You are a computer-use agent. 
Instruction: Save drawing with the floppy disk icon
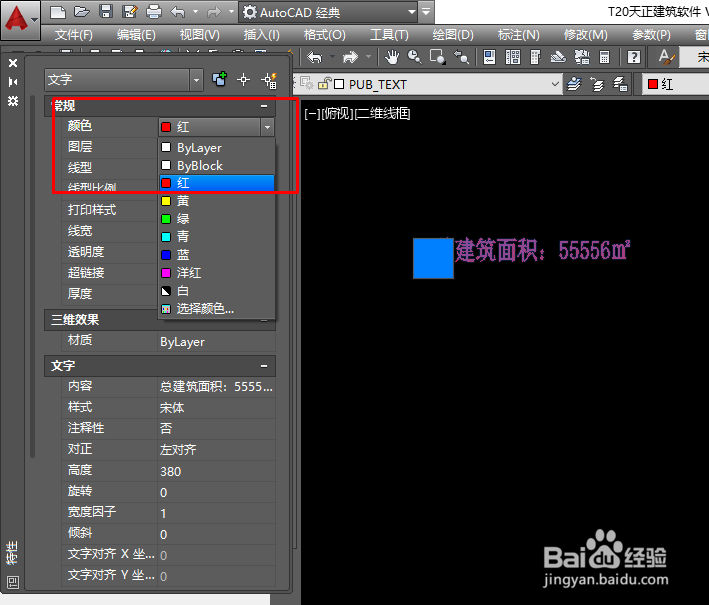click(106, 12)
